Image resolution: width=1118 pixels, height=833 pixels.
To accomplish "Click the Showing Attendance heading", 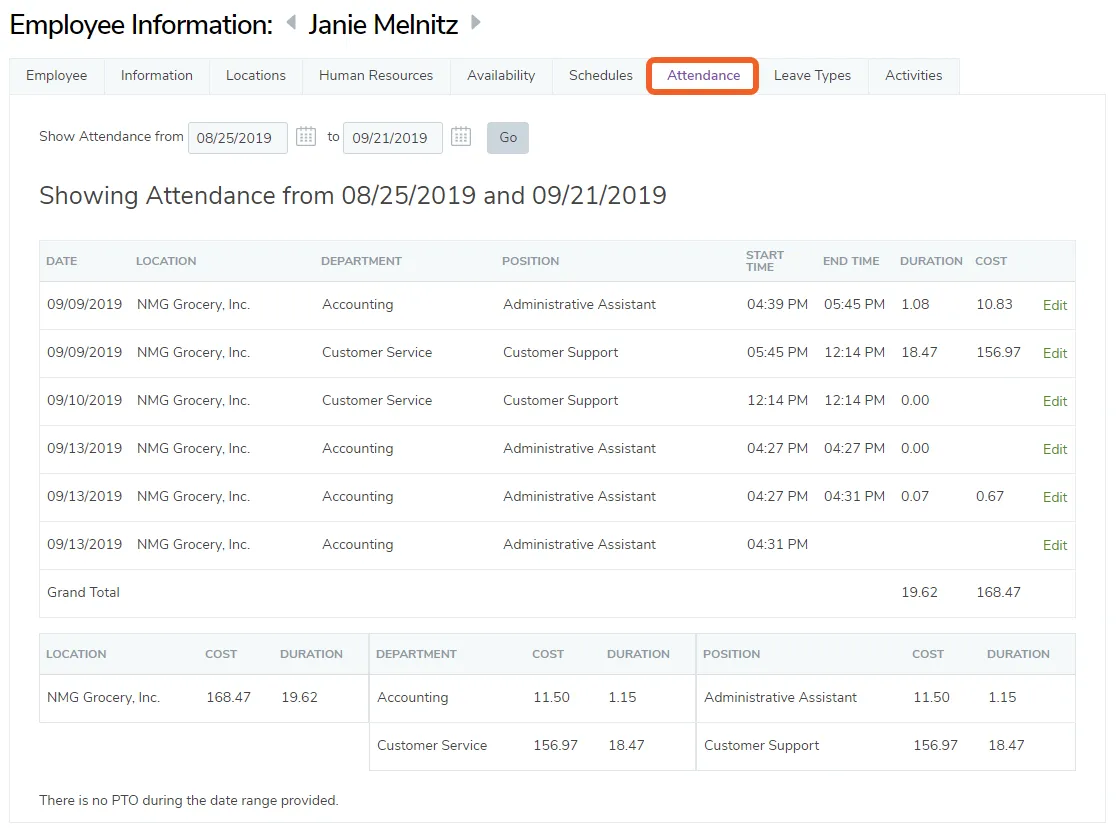I will pyautogui.click(x=353, y=195).
